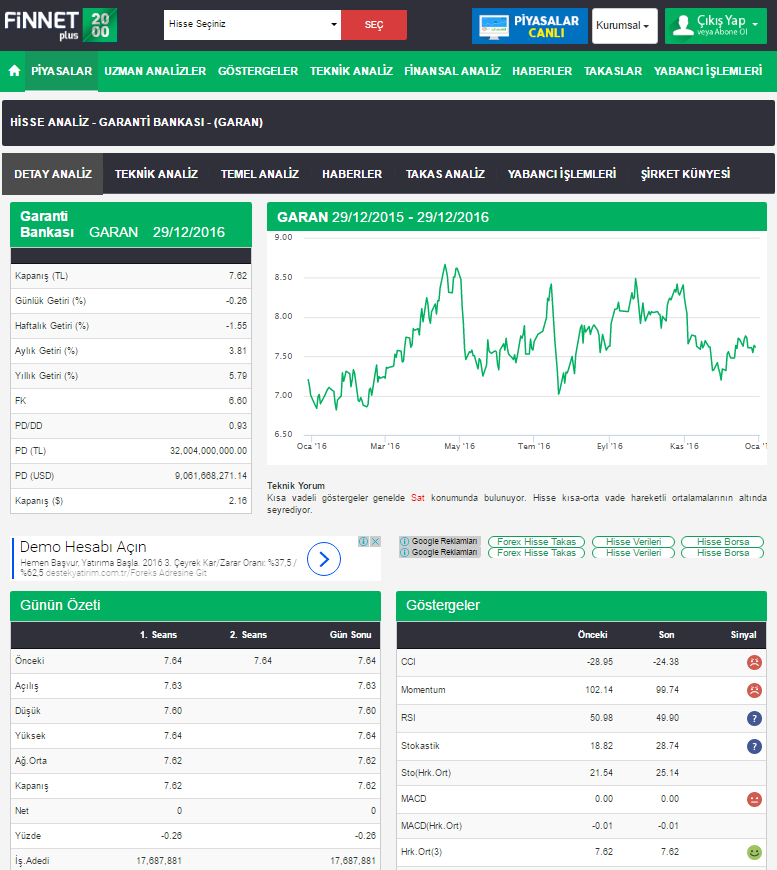Click the Yıllık Getiri (%) row label
The image size is (777, 870).
coord(47,376)
